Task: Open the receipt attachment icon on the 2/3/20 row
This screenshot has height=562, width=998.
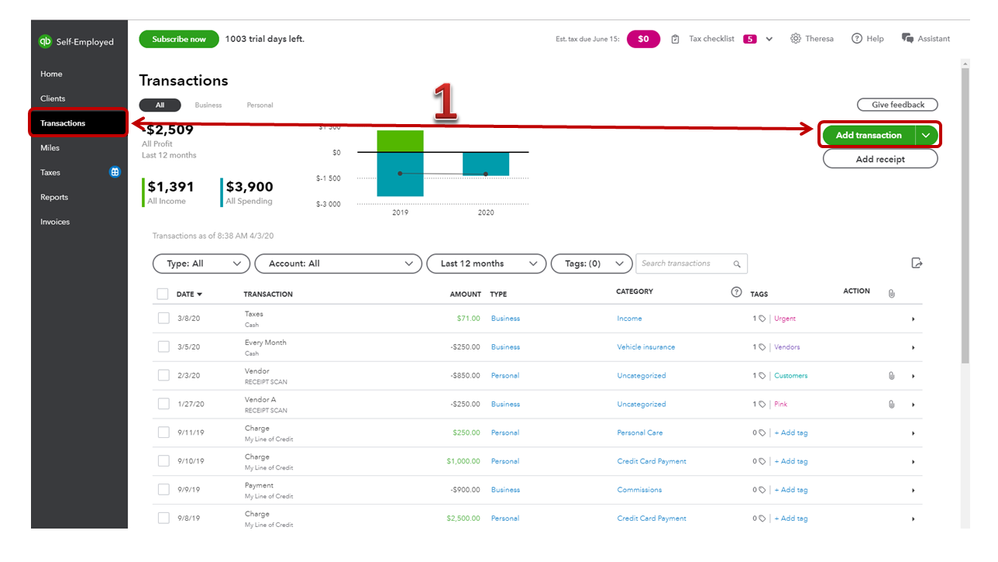Action: [892, 376]
